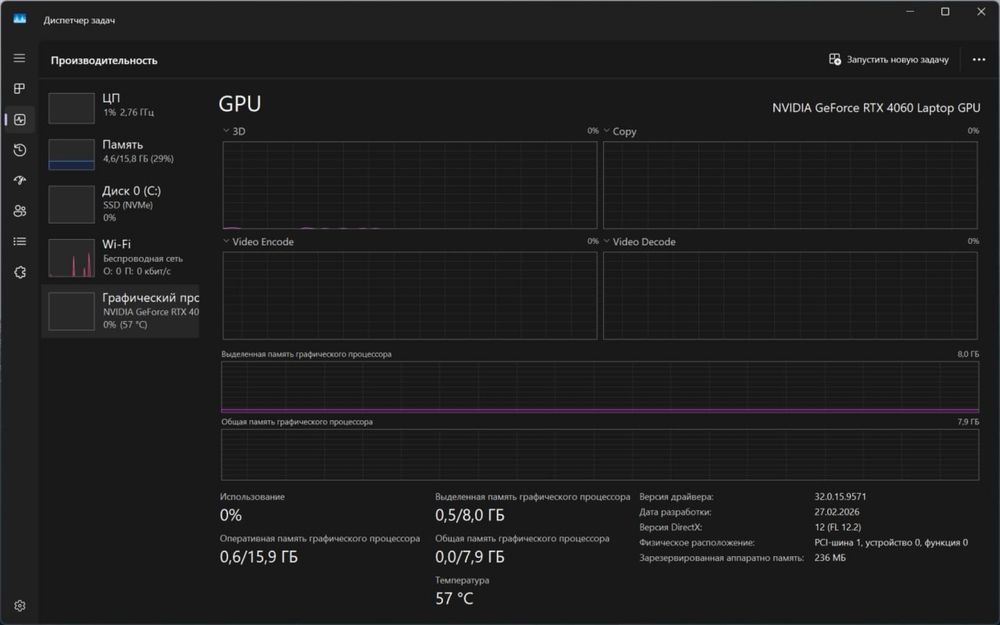Select the Память performance item
Image resolution: width=1000 pixels, height=625 pixels.
click(121, 153)
